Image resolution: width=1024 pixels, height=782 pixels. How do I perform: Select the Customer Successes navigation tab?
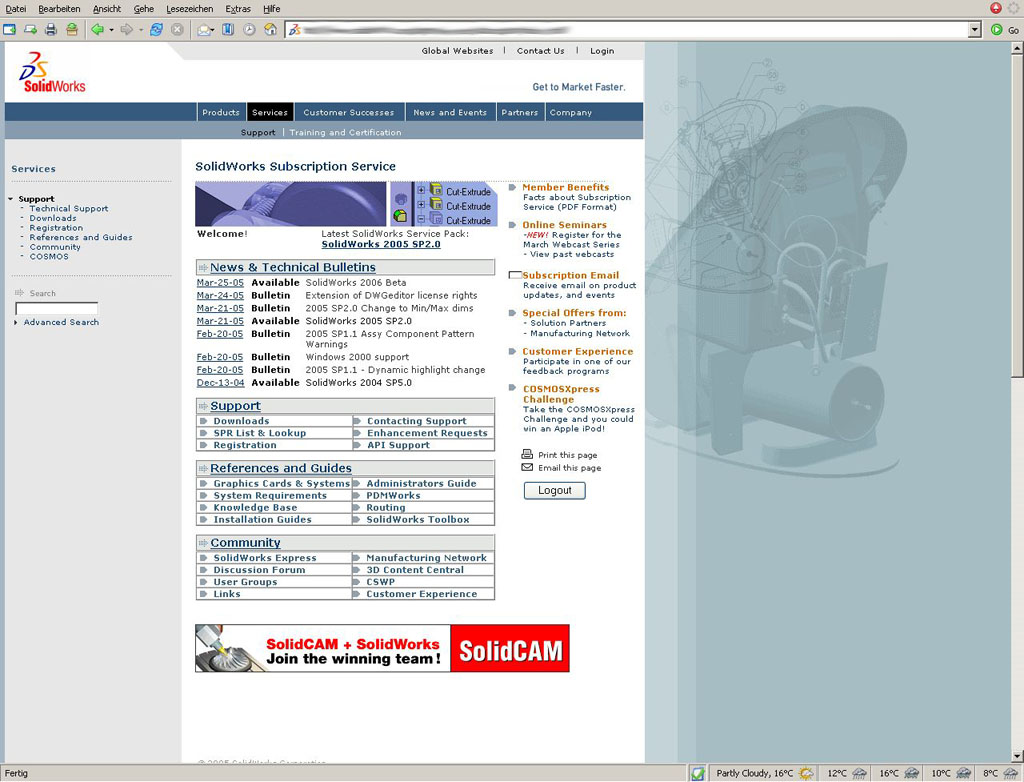click(x=349, y=112)
